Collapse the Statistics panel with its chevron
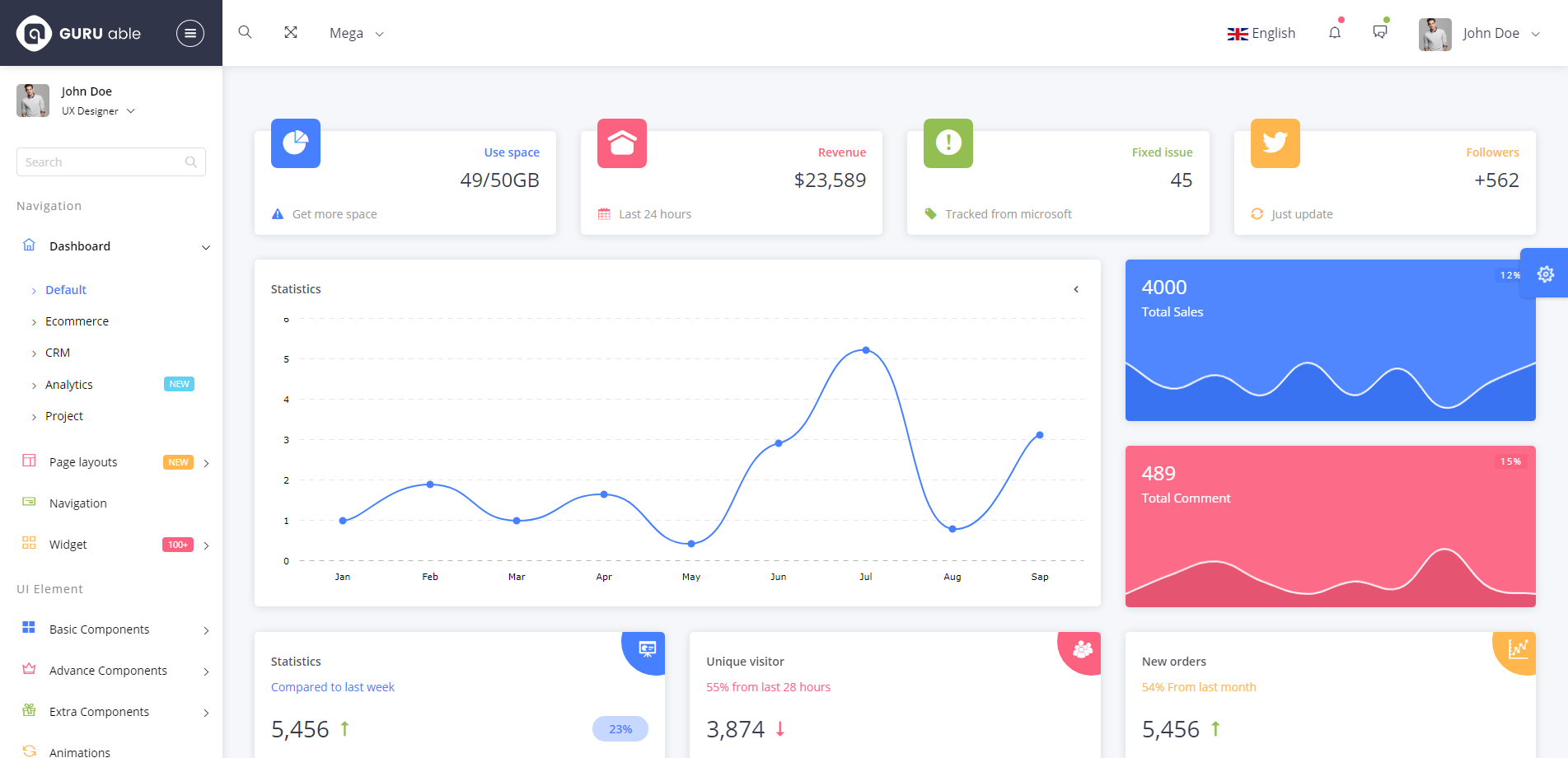The width and height of the screenshot is (1568, 758). click(x=1076, y=289)
